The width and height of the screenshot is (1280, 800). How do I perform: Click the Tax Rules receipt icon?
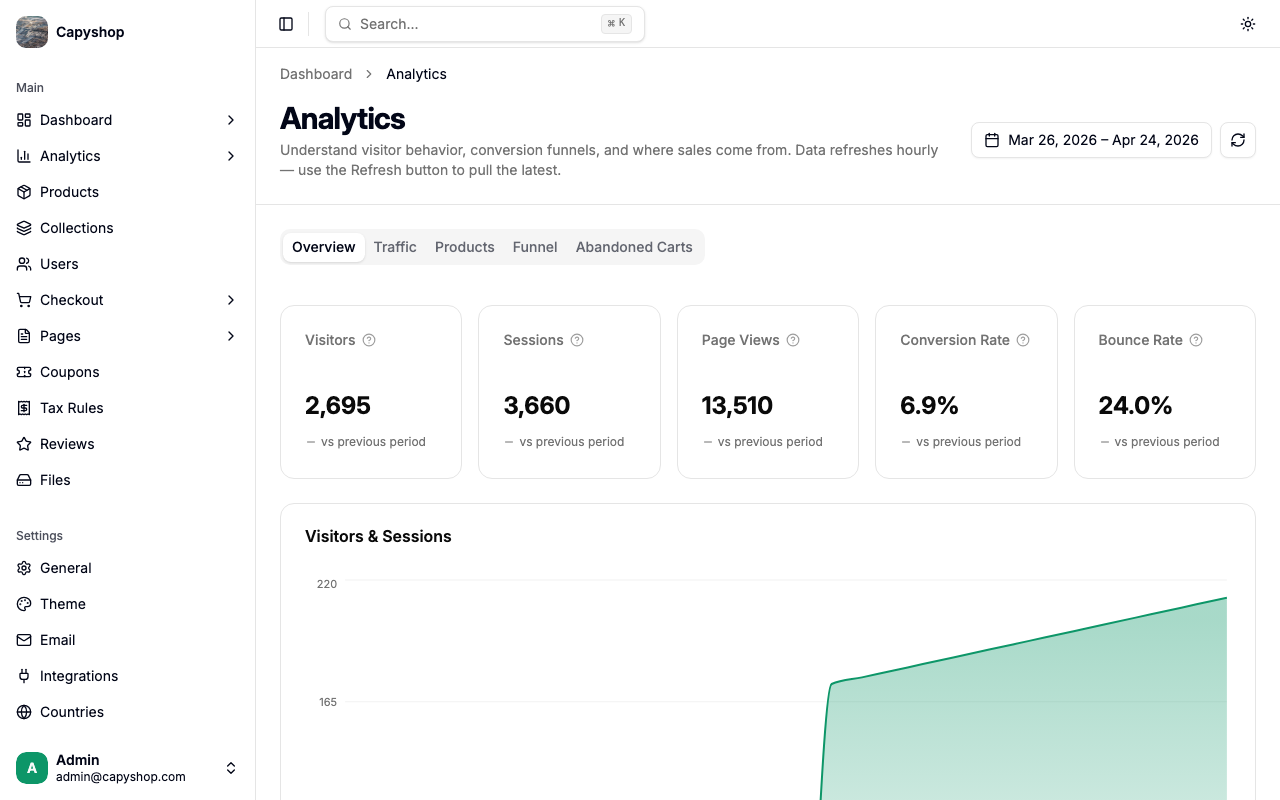tap(24, 408)
